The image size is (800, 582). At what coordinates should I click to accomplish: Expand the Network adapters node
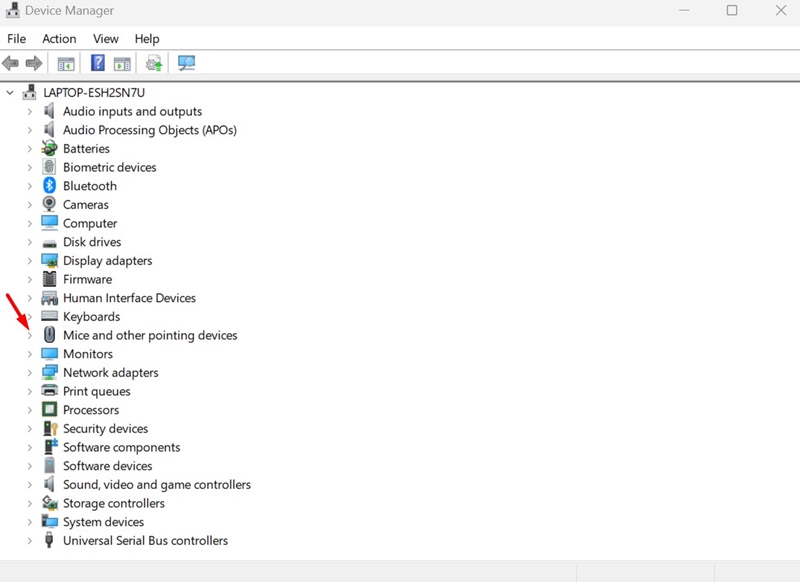(30, 373)
